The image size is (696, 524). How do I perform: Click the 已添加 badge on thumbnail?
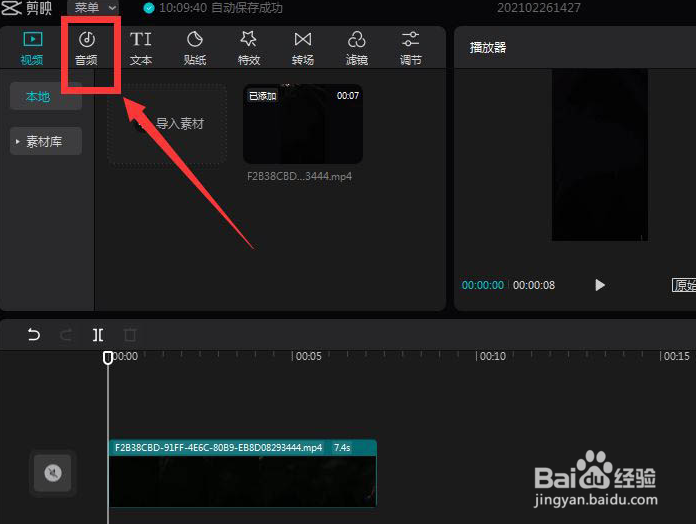pyautogui.click(x=263, y=96)
